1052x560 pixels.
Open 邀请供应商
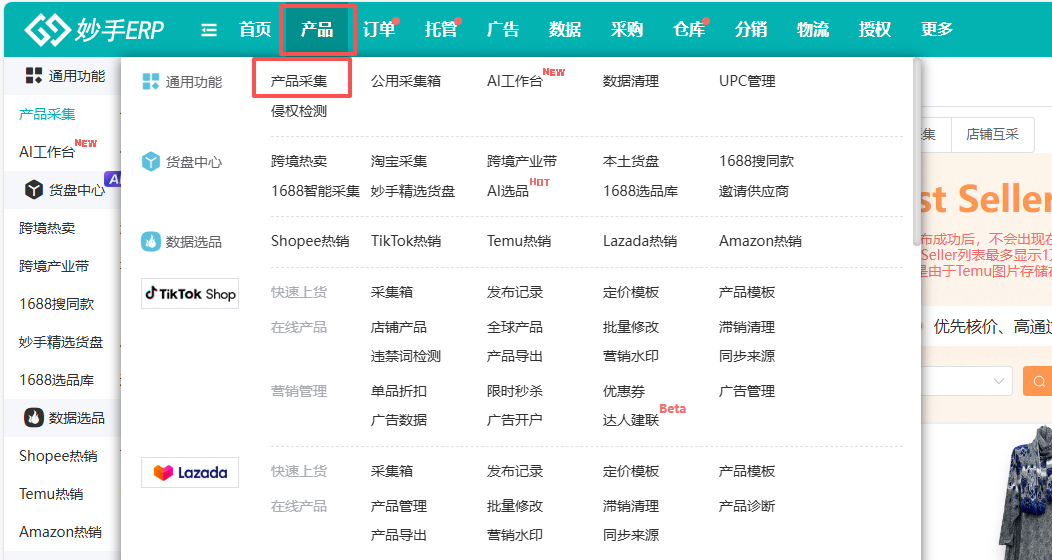click(x=753, y=191)
